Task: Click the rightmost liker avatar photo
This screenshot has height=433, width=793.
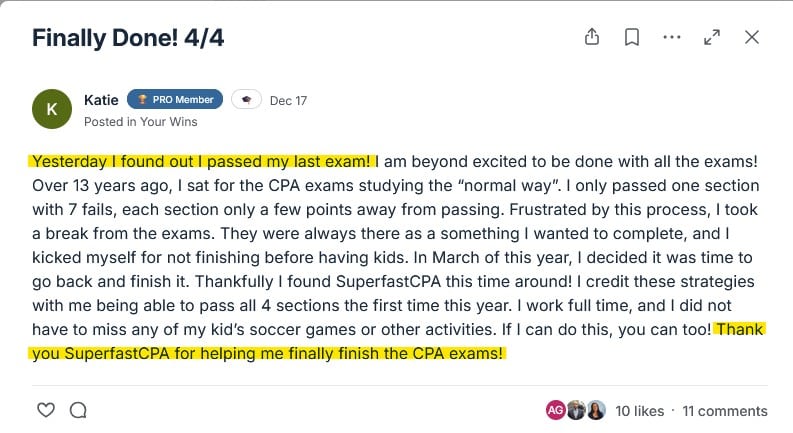Action: pyautogui.click(x=596, y=410)
